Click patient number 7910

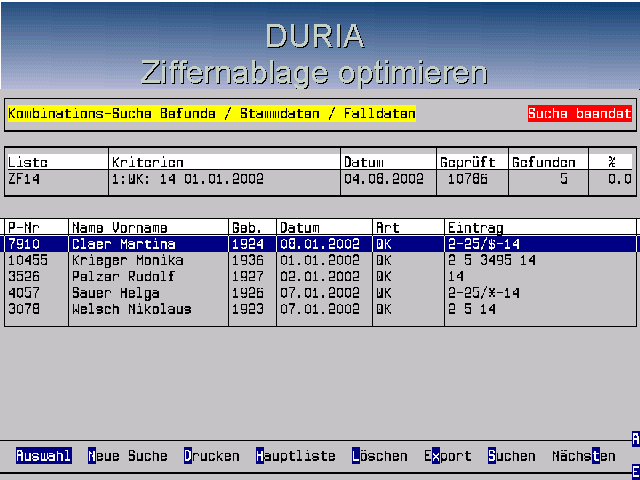[x=24, y=244]
